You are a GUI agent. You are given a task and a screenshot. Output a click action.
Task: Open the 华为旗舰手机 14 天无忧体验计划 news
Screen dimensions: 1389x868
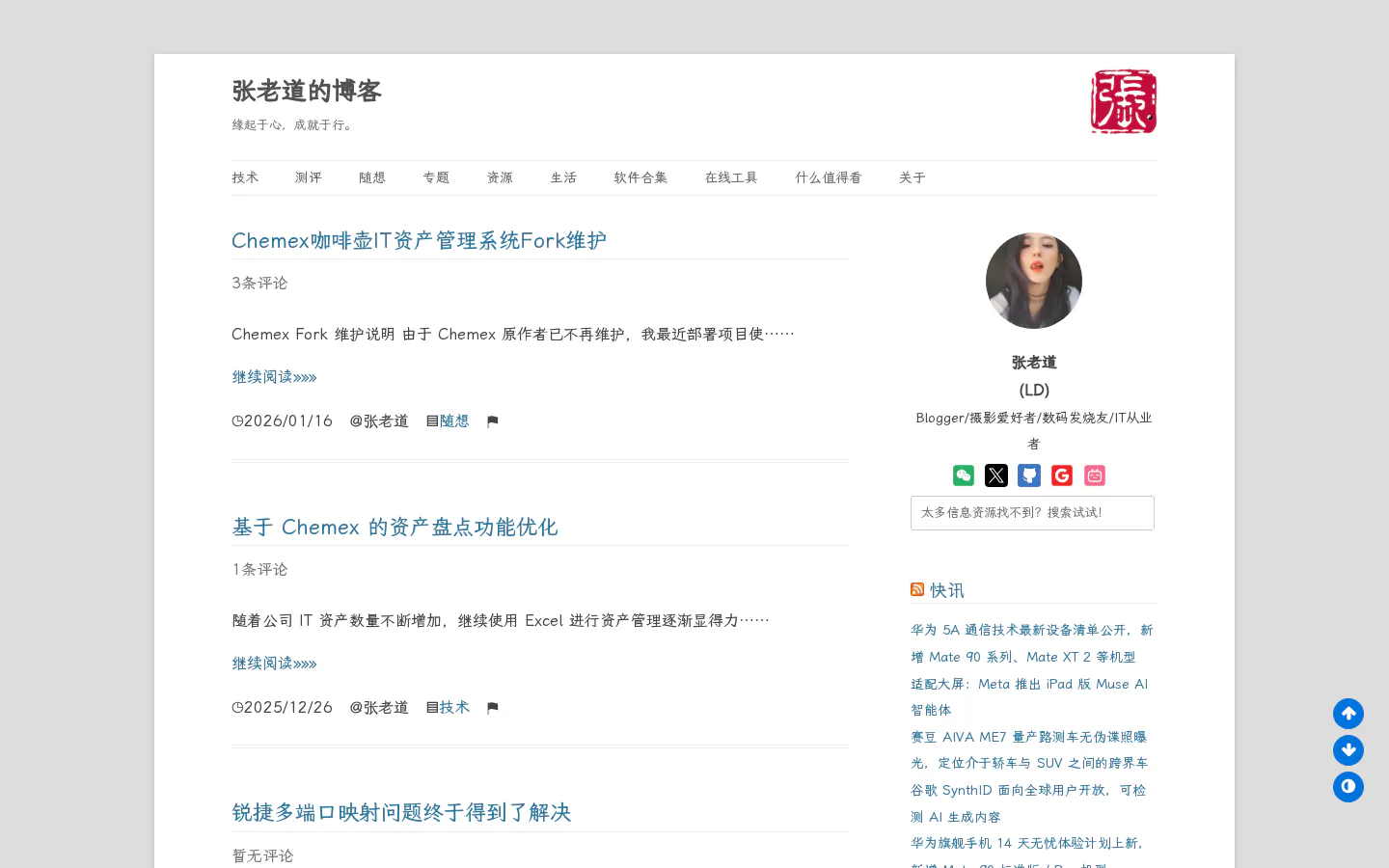(x=1028, y=851)
